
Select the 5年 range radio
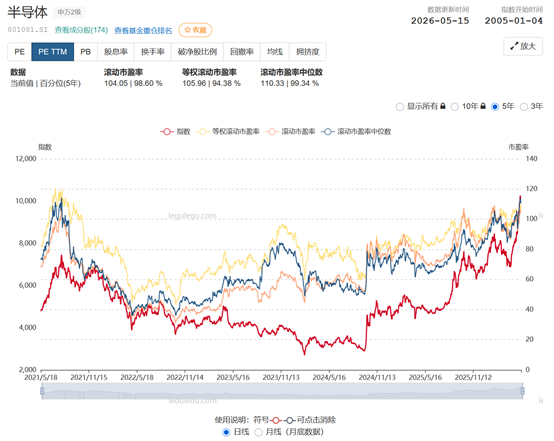point(495,107)
